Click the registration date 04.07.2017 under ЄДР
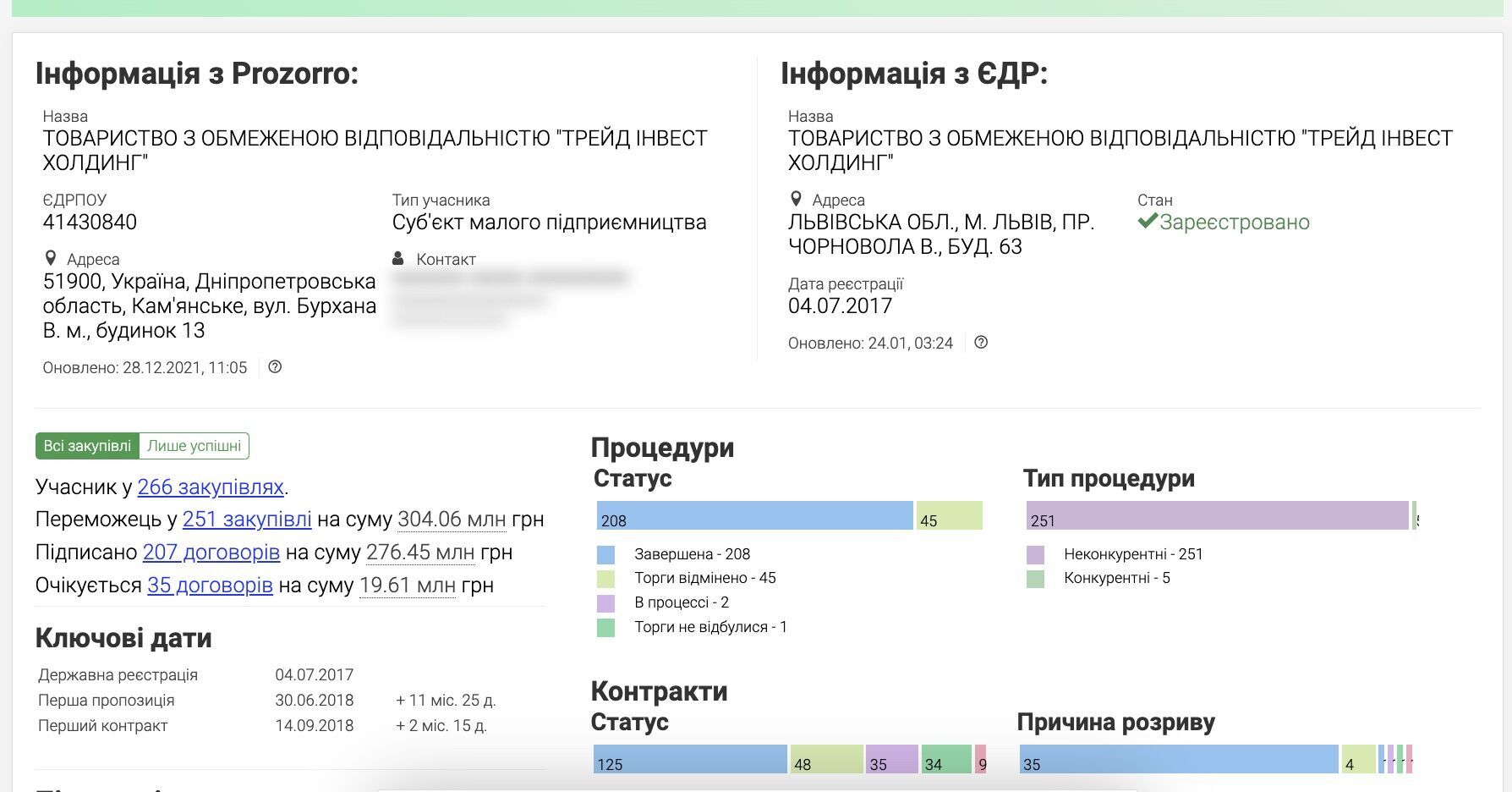Viewport: 1512px width, 792px height. (x=840, y=305)
